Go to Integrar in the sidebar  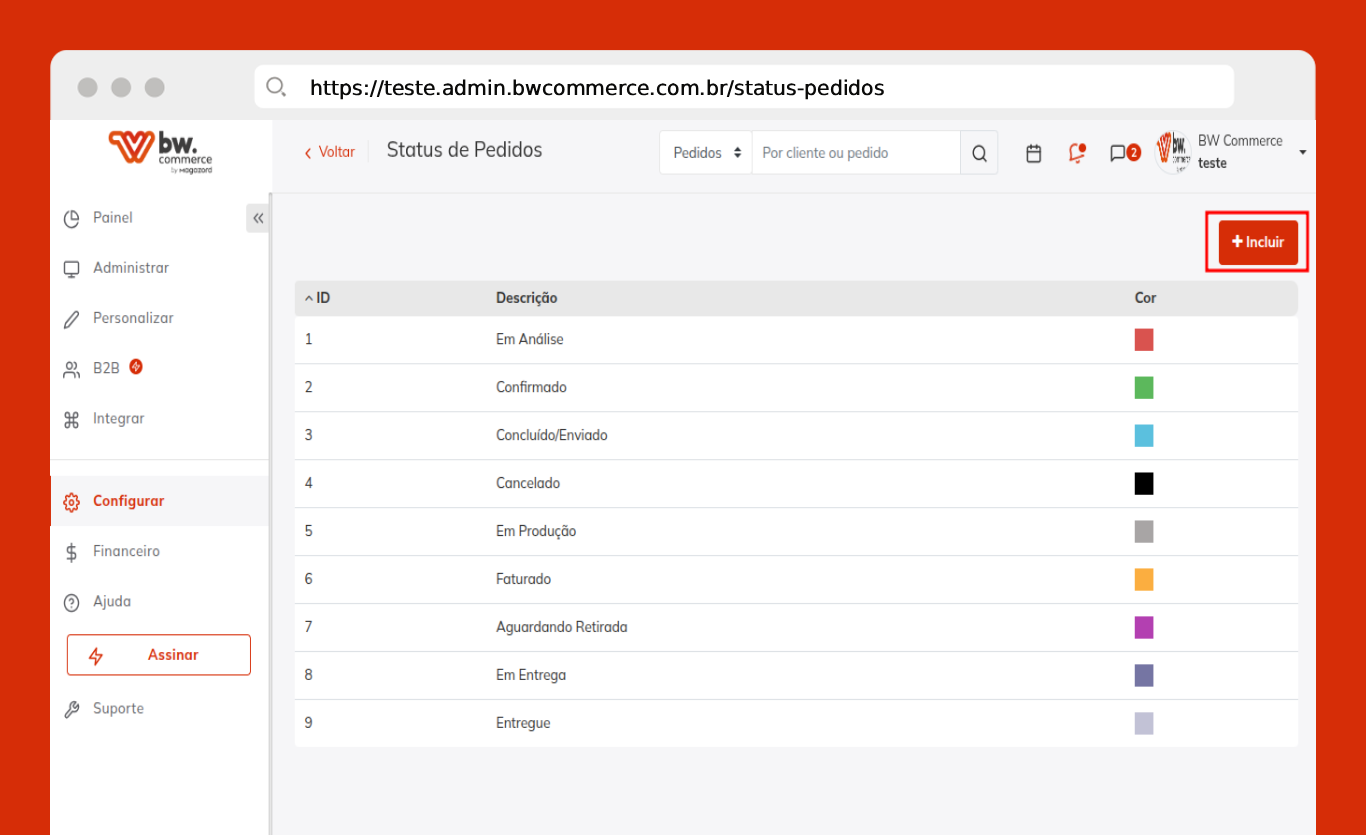(x=118, y=419)
